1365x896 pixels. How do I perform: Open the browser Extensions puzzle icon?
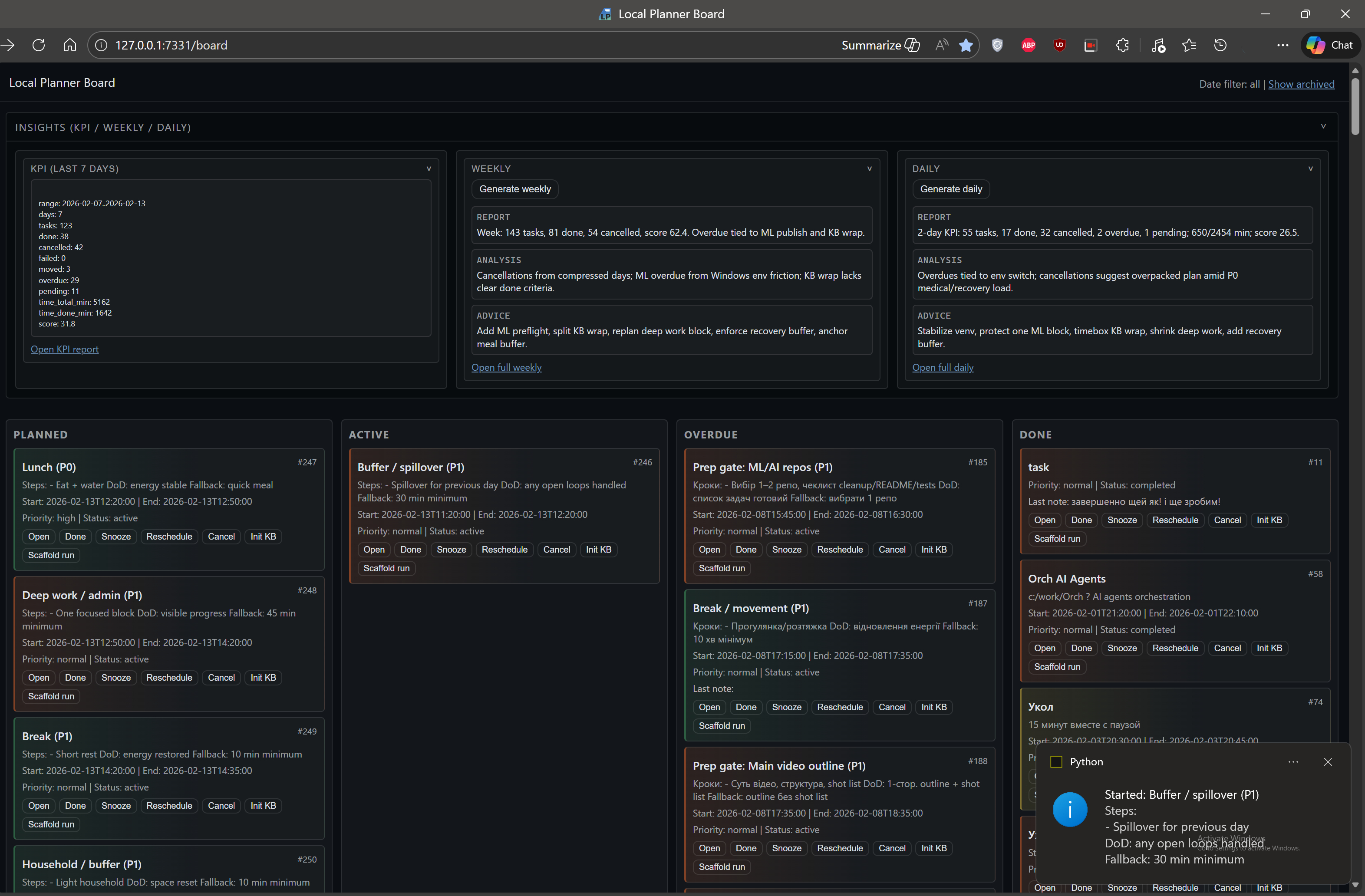click(1123, 45)
